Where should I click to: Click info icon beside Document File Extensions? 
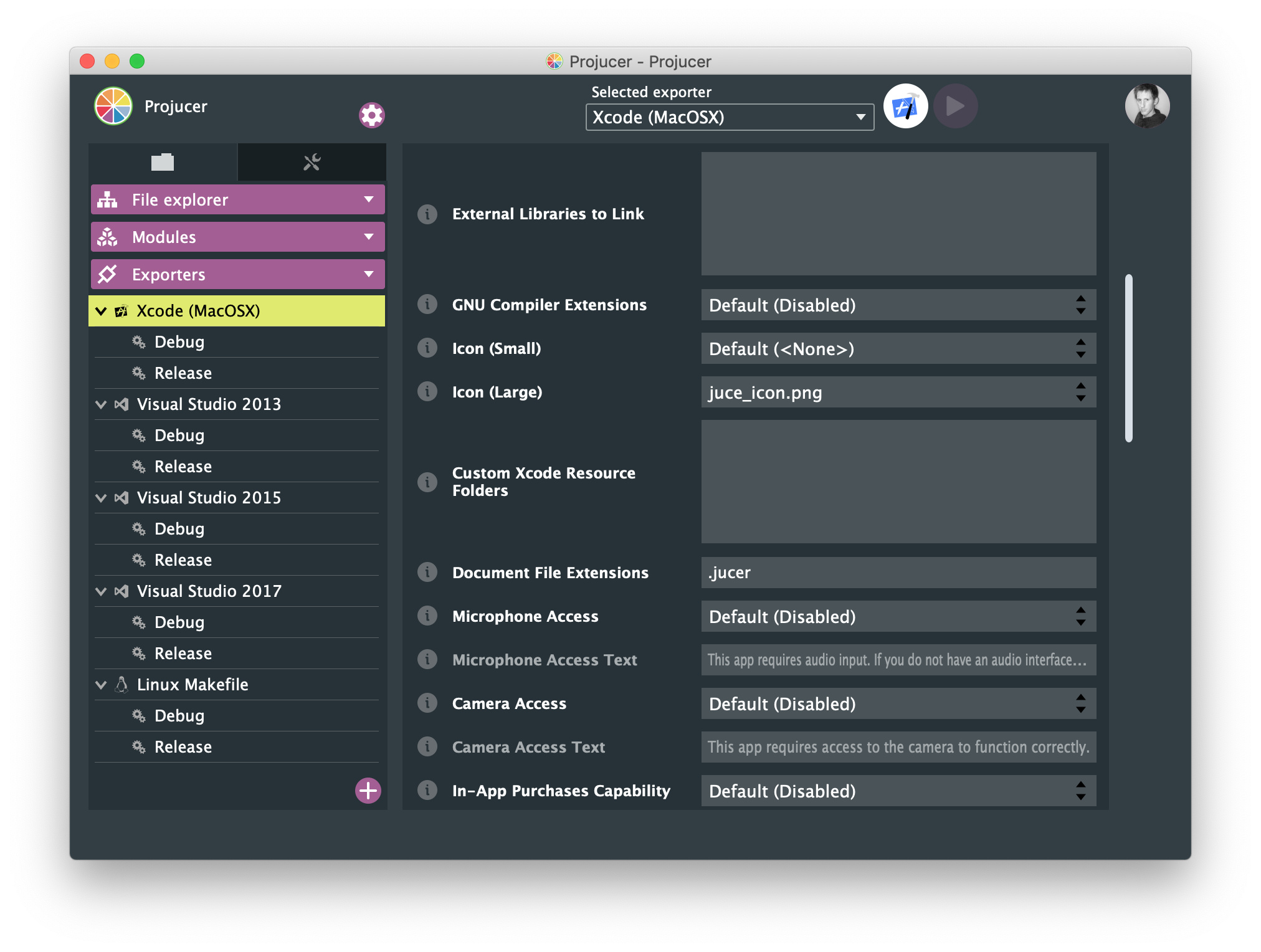tap(427, 573)
